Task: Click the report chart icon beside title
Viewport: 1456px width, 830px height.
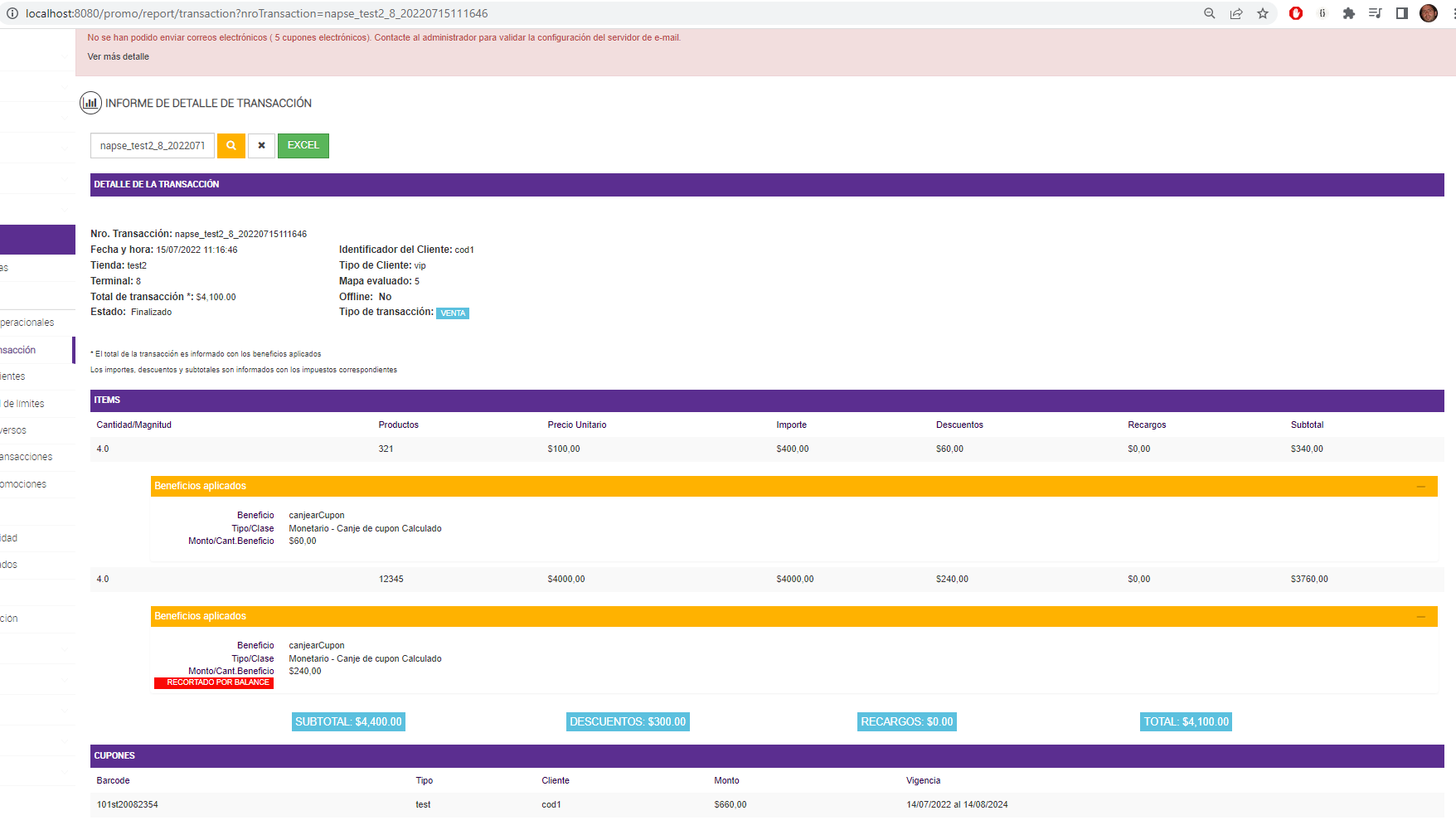Action: (x=90, y=103)
